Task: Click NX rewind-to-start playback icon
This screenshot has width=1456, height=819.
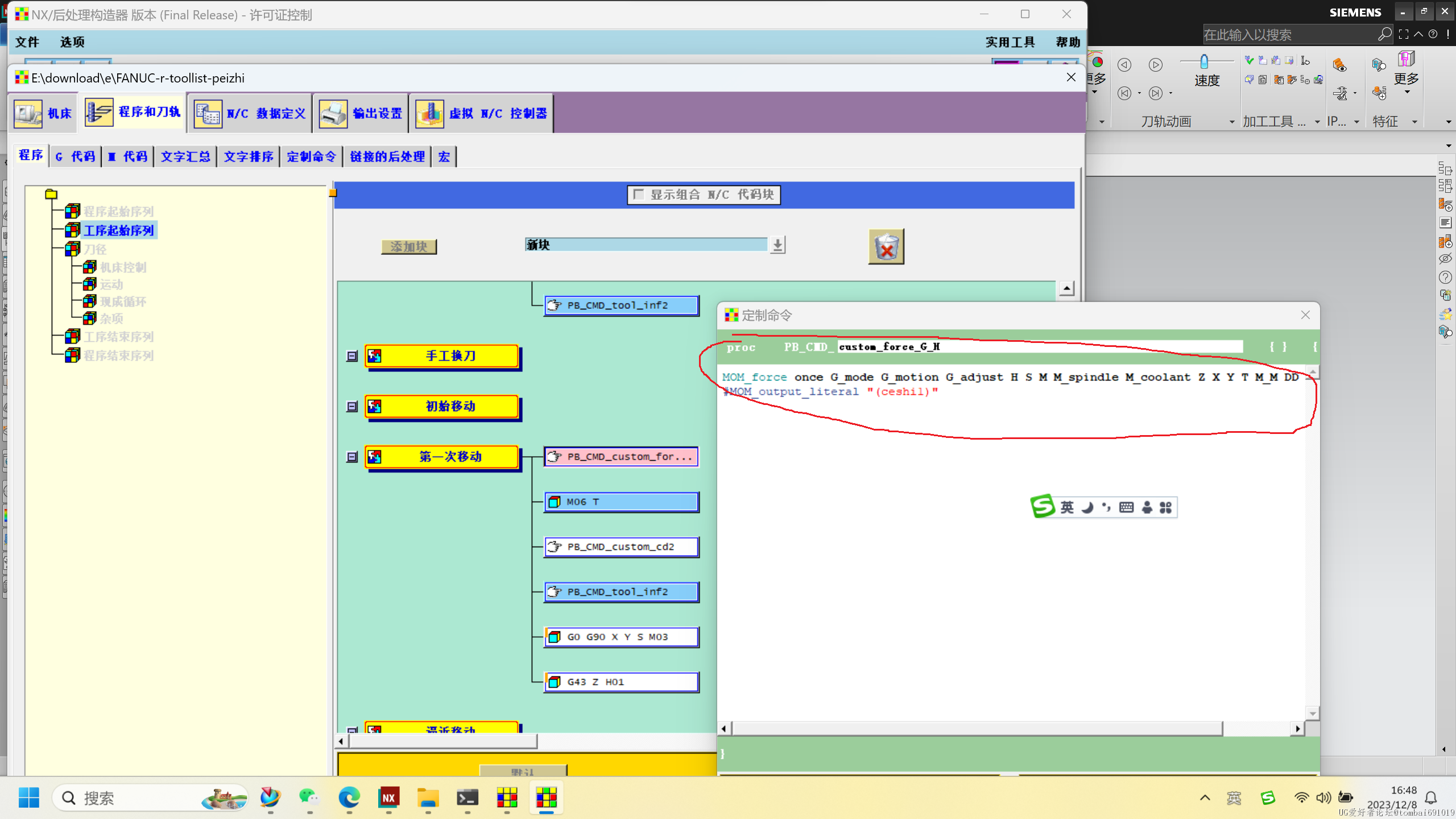Action: pyautogui.click(x=1124, y=93)
